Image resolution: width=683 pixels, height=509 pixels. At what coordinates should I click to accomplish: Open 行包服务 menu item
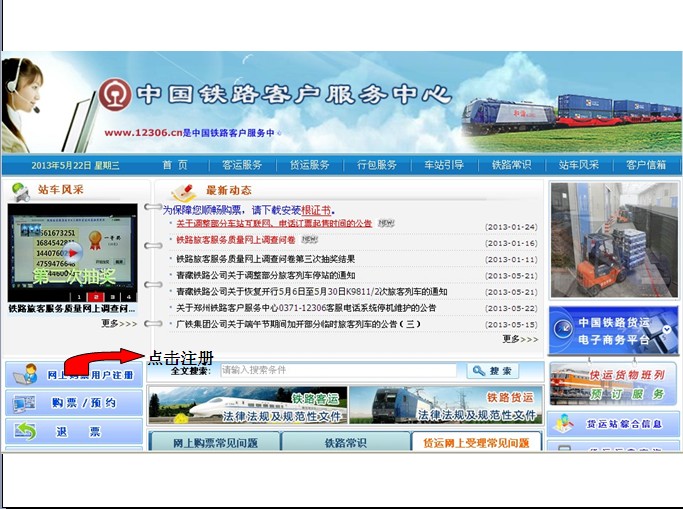[376, 165]
